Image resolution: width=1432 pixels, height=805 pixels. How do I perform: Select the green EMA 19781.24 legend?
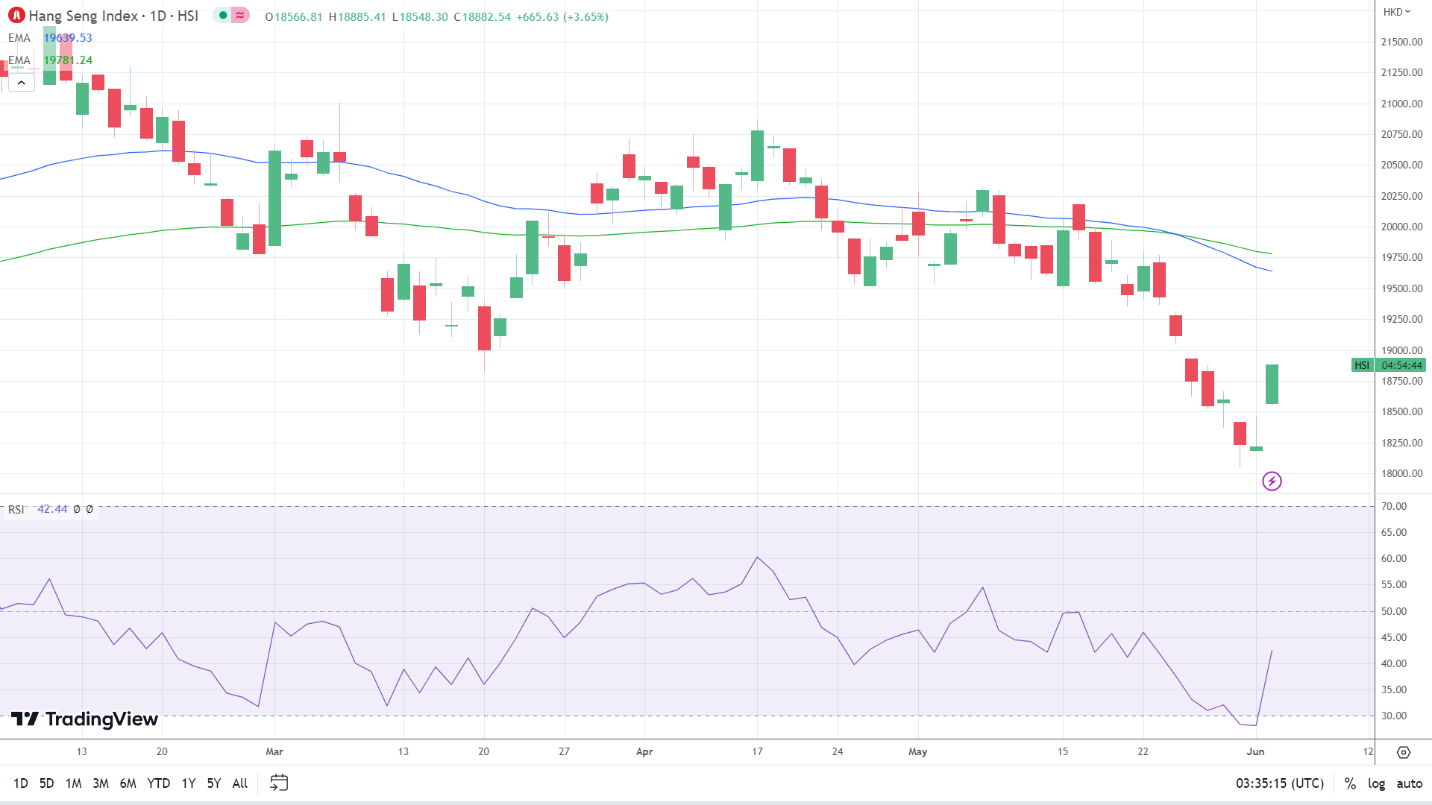(x=51, y=60)
